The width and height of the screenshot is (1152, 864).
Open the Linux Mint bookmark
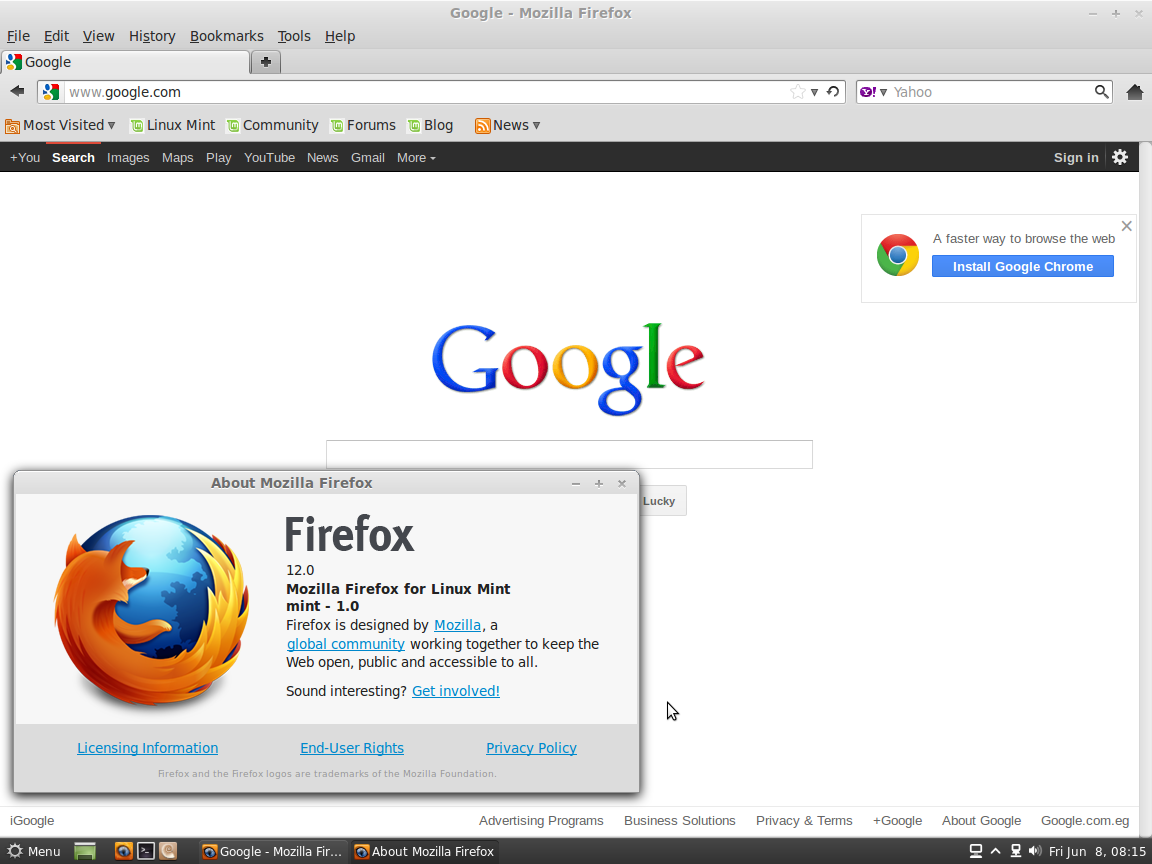[173, 126]
